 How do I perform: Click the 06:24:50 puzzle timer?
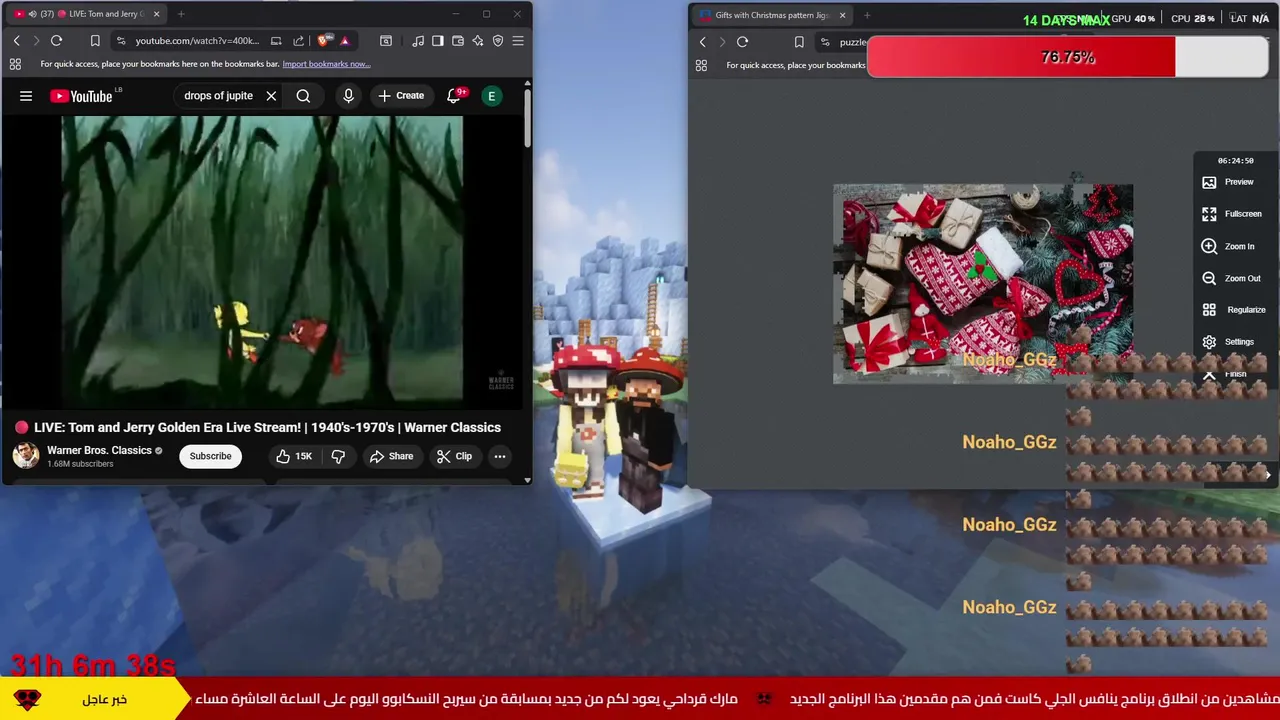[1235, 160]
